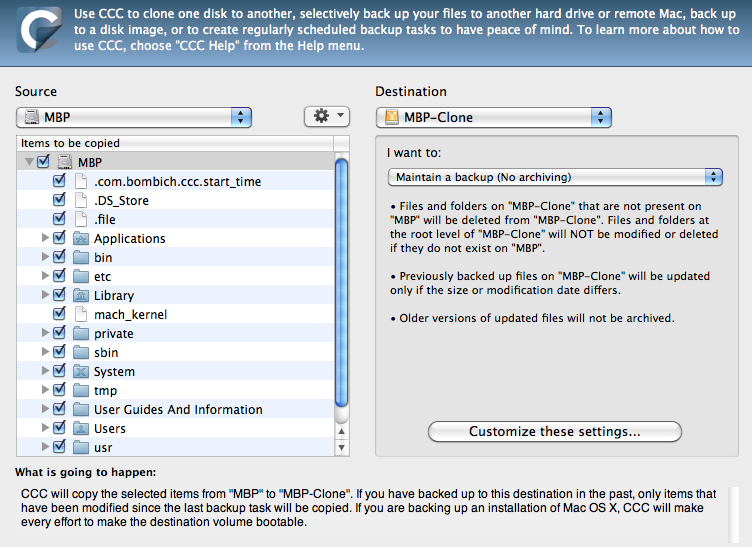This screenshot has width=752, height=547.
Task: Uncheck the Users checkbox
Action: coord(59,428)
